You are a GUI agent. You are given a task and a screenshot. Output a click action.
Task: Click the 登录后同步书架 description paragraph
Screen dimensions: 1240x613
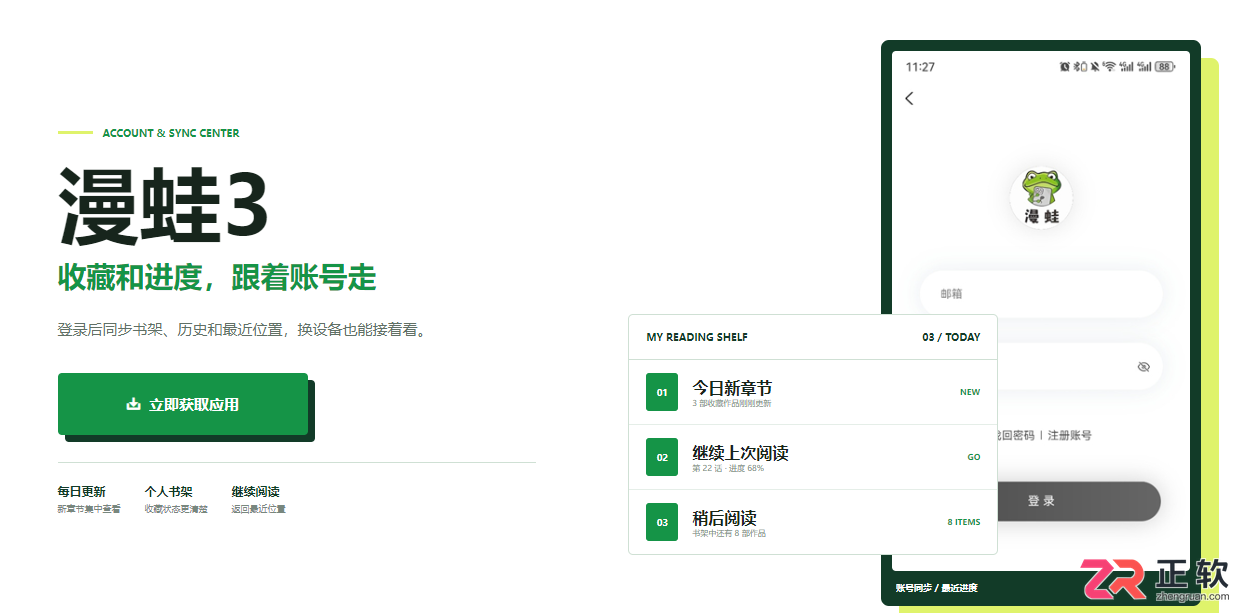(245, 330)
